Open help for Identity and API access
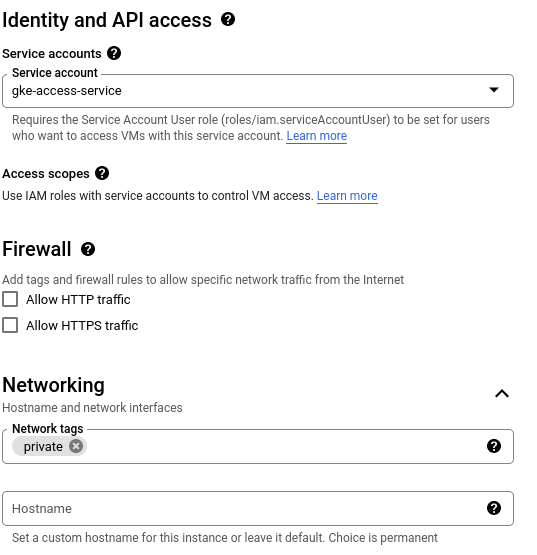Image resolution: width=537 pixels, height=555 pixels. tap(228, 19)
